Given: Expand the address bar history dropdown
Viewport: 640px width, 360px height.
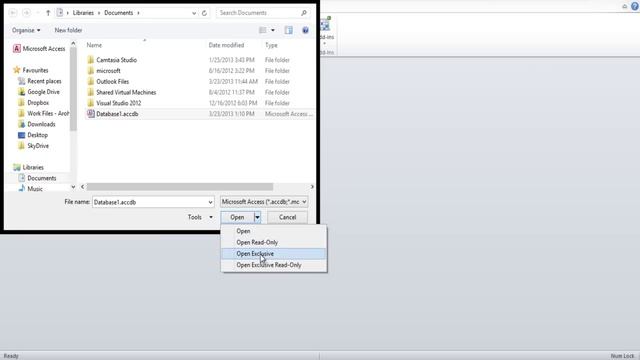Looking at the screenshot, I should click(194, 13).
